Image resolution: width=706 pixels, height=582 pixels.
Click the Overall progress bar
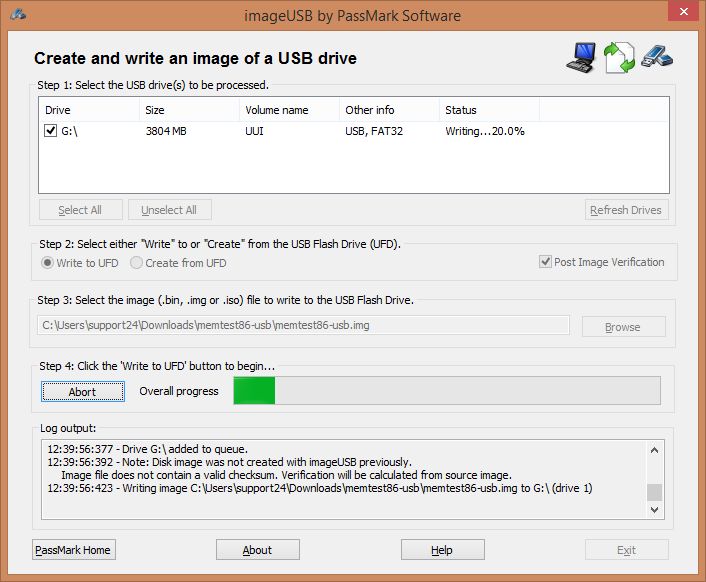pyautogui.click(x=447, y=391)
